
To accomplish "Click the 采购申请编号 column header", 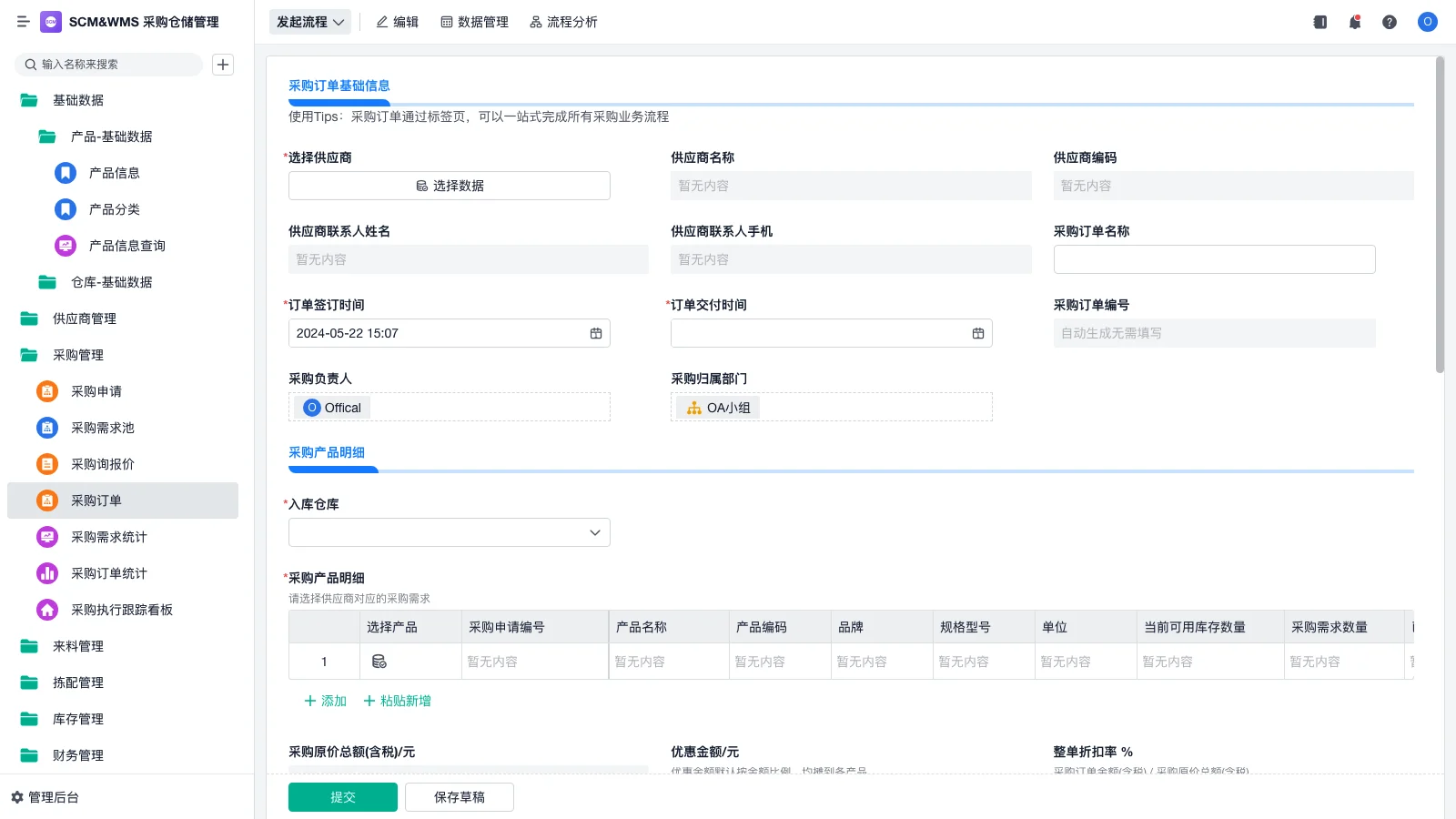I will point(534,627).
